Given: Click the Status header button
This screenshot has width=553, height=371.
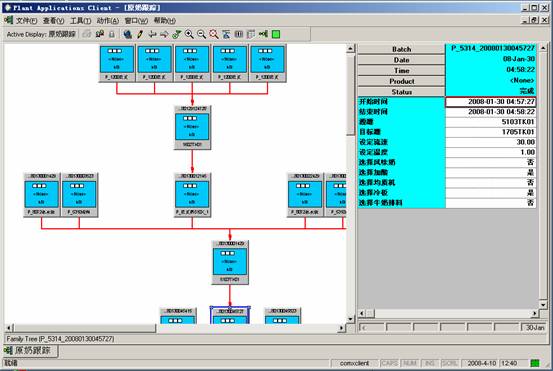Looking at the screenshot, I should pyautogui.click(x=401, y=92).
